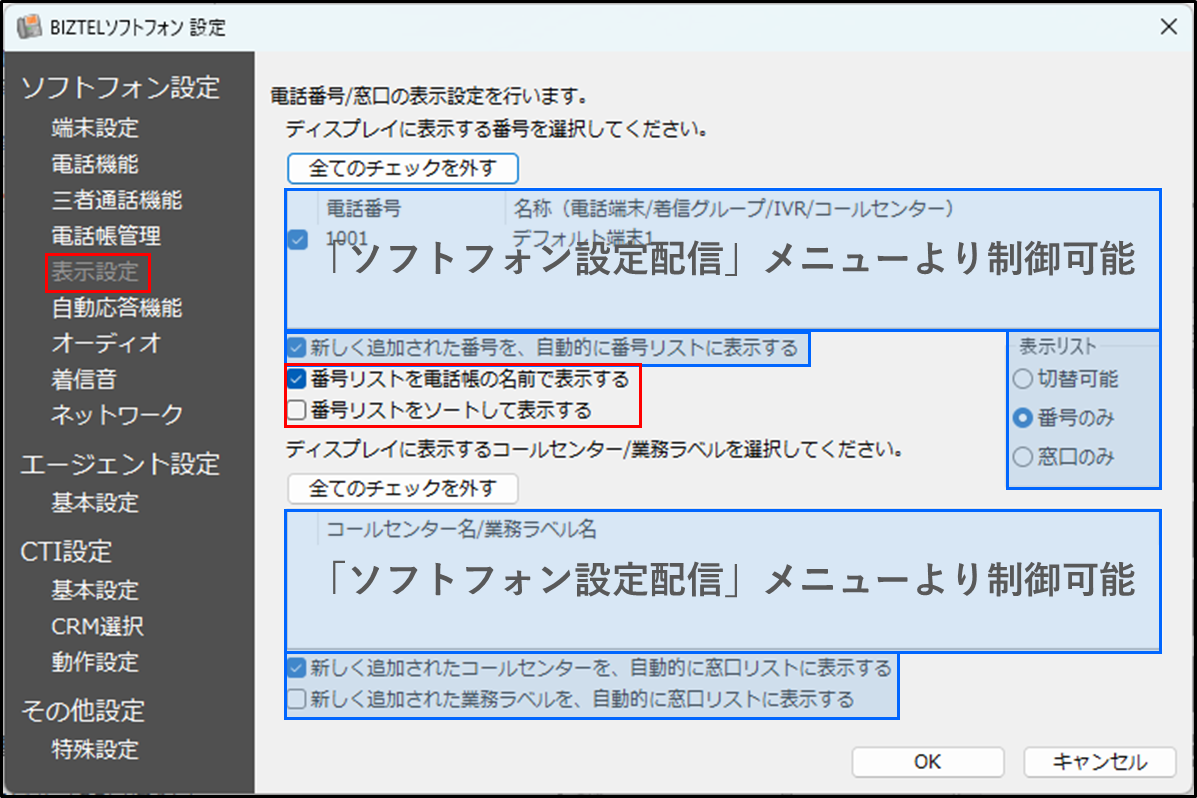The width and height of the screenshot is (1197, 798).
Task: Switch to ネットワーク settings
Action: 117,414
